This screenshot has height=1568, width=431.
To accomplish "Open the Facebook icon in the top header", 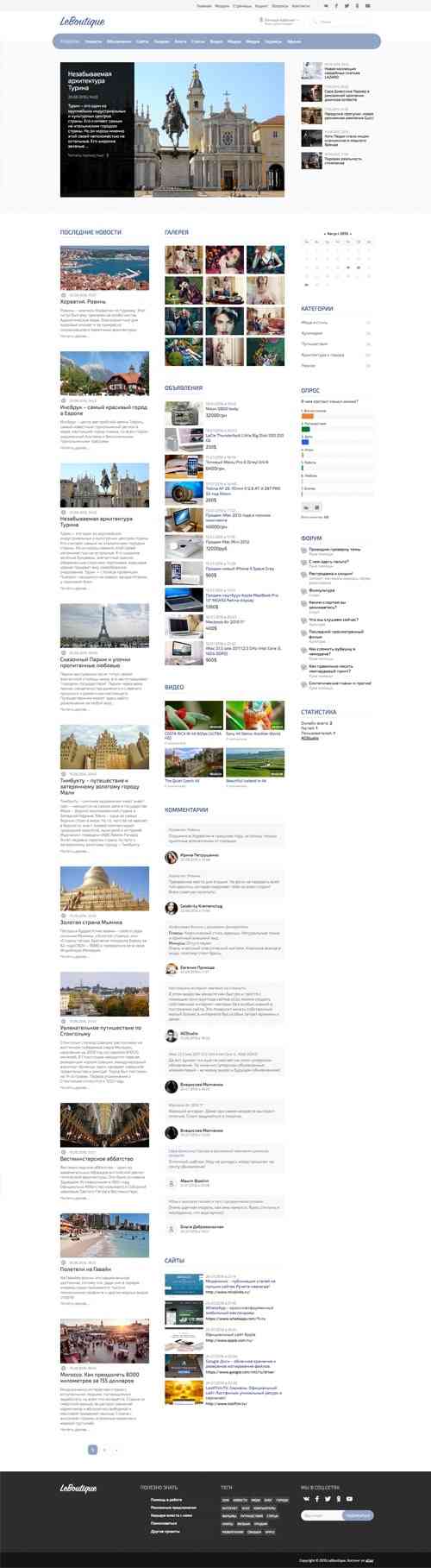I will (336, 6).
